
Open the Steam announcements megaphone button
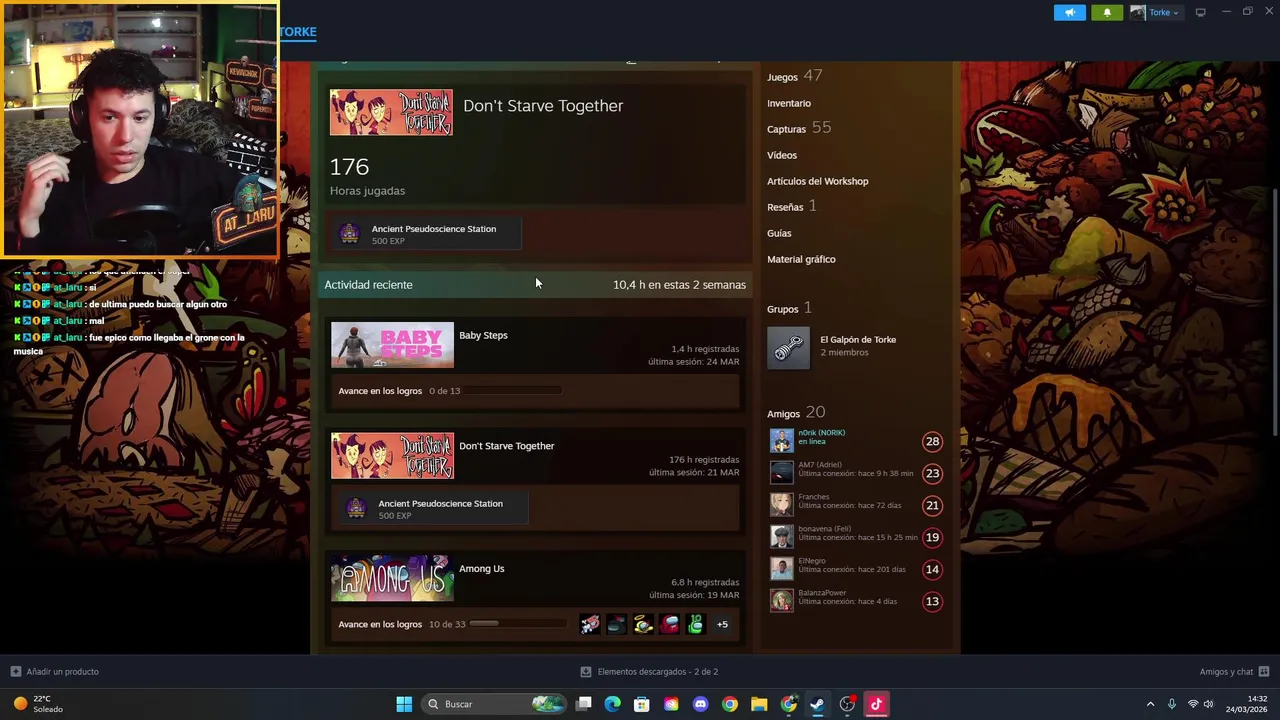tap(1069, 12)
